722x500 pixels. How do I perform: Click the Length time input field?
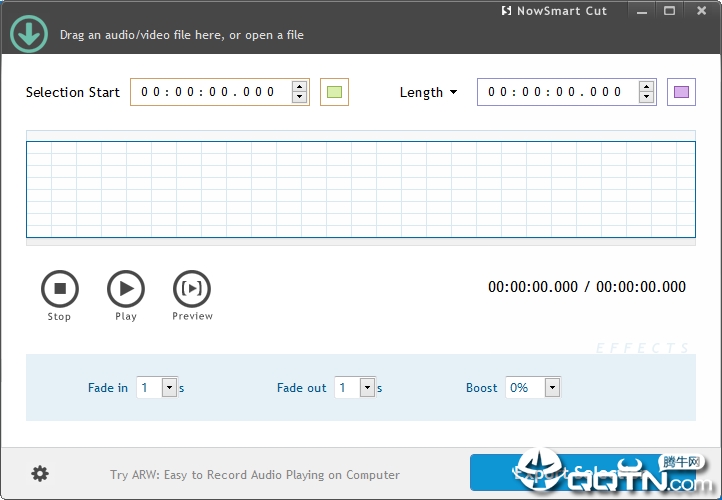(558, 92)
